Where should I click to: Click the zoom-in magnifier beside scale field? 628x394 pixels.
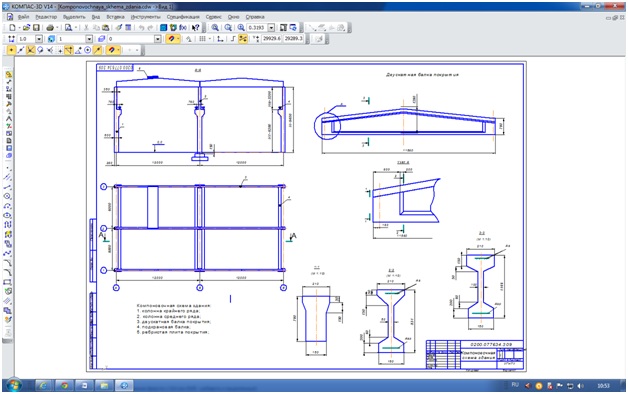(x=241, y=28)
